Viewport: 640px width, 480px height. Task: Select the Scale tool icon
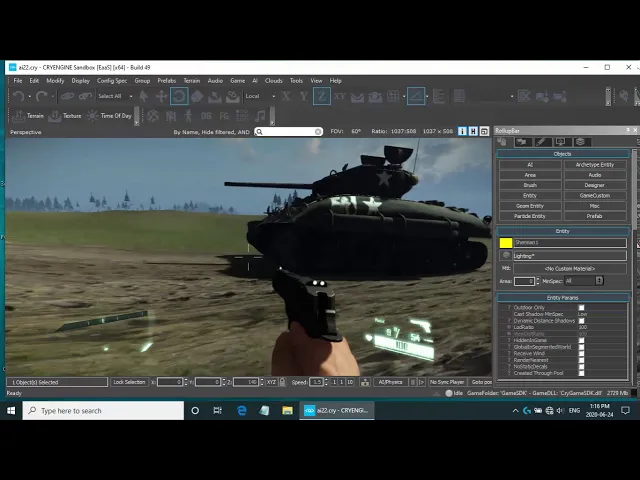[x=197, y=96]
